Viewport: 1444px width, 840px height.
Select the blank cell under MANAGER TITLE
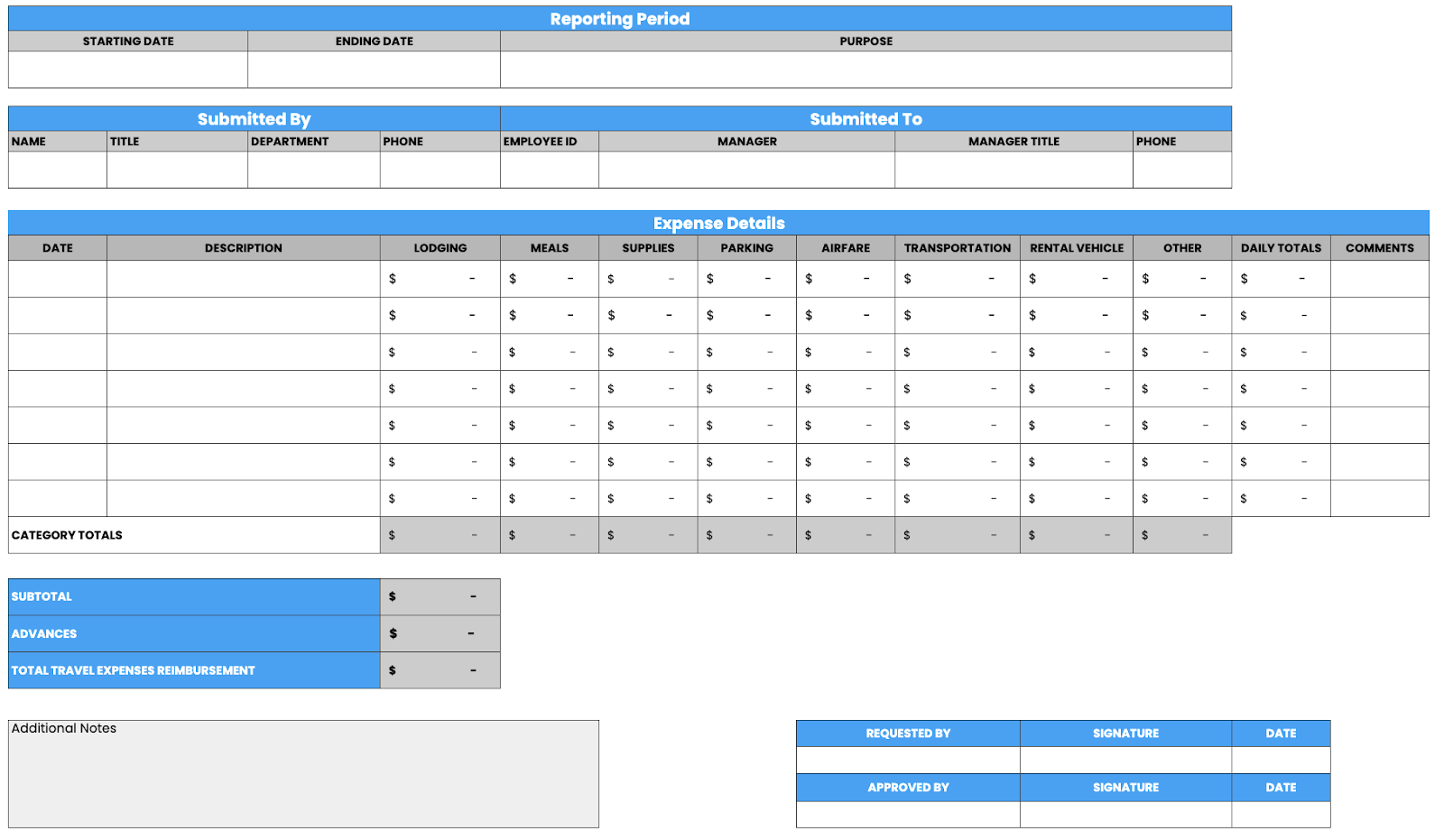pos(1014,170)
